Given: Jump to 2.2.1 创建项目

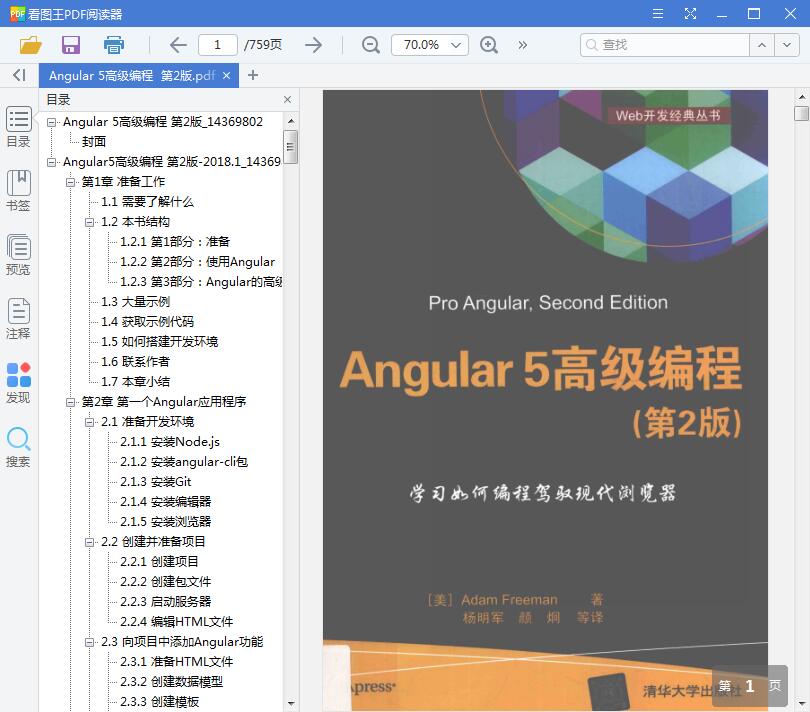Looking at the screenshot, I should 159,562.
